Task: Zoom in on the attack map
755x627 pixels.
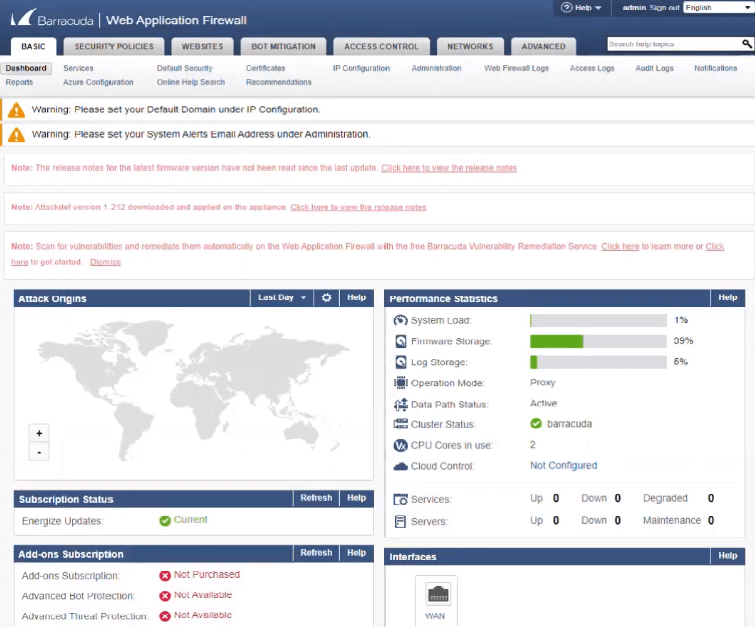Action: [x=39, y=433]
